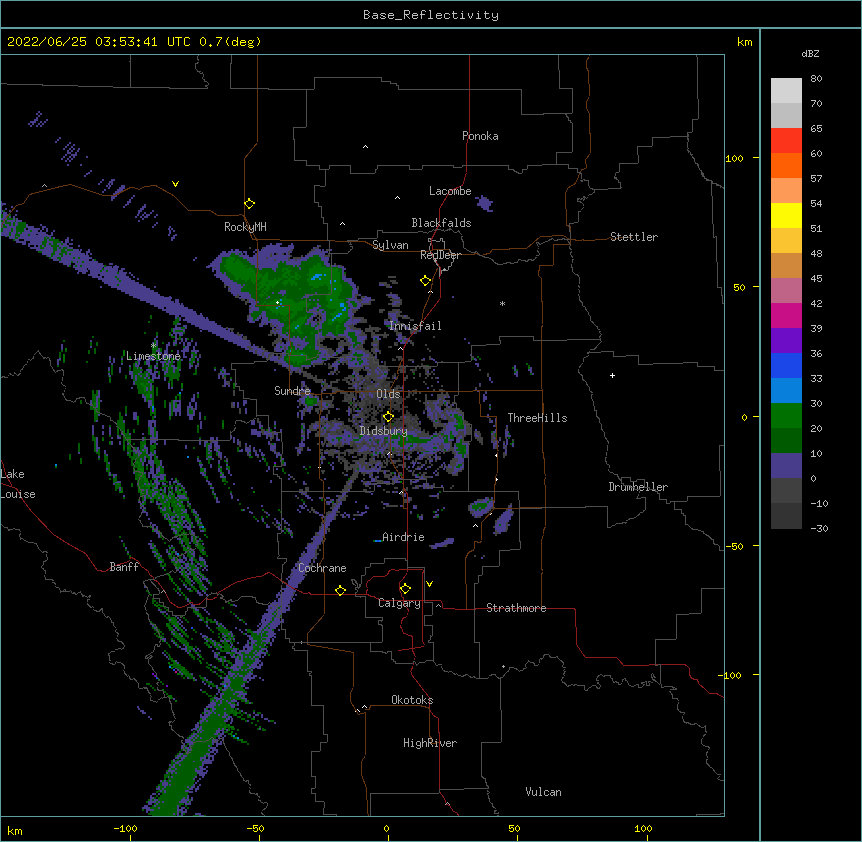Click the legend value 65
The height and width of the screenshot is (842, 862).
point(816,129)
